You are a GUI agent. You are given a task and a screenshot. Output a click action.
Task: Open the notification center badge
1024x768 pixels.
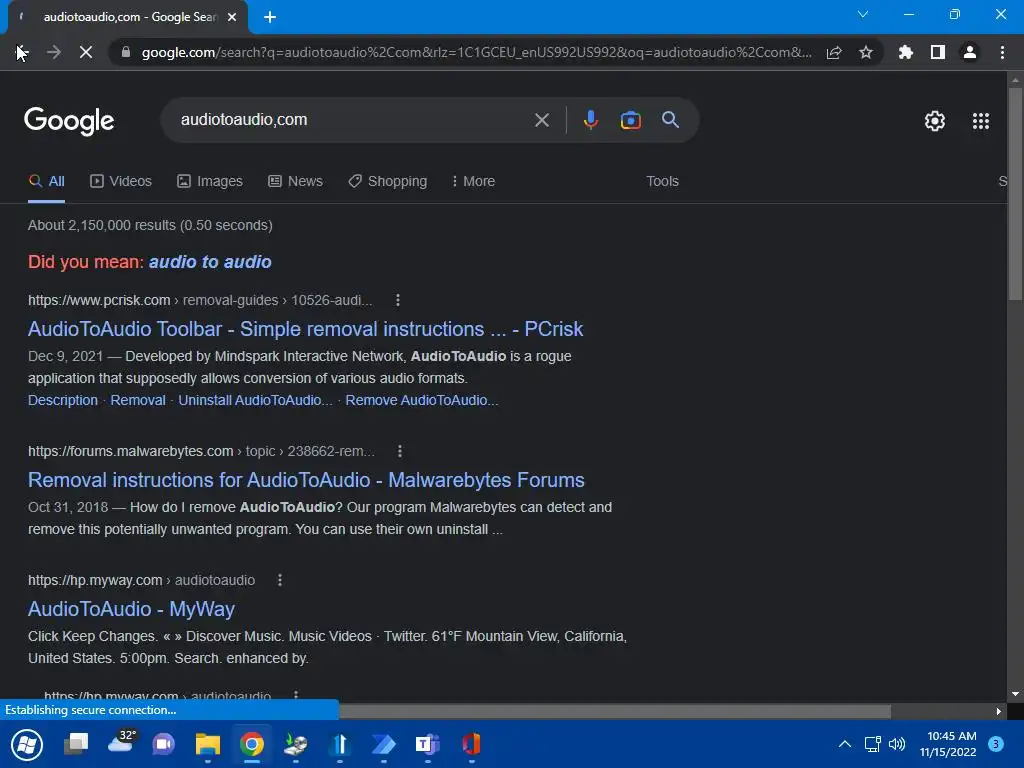click(x=995, y=744)
